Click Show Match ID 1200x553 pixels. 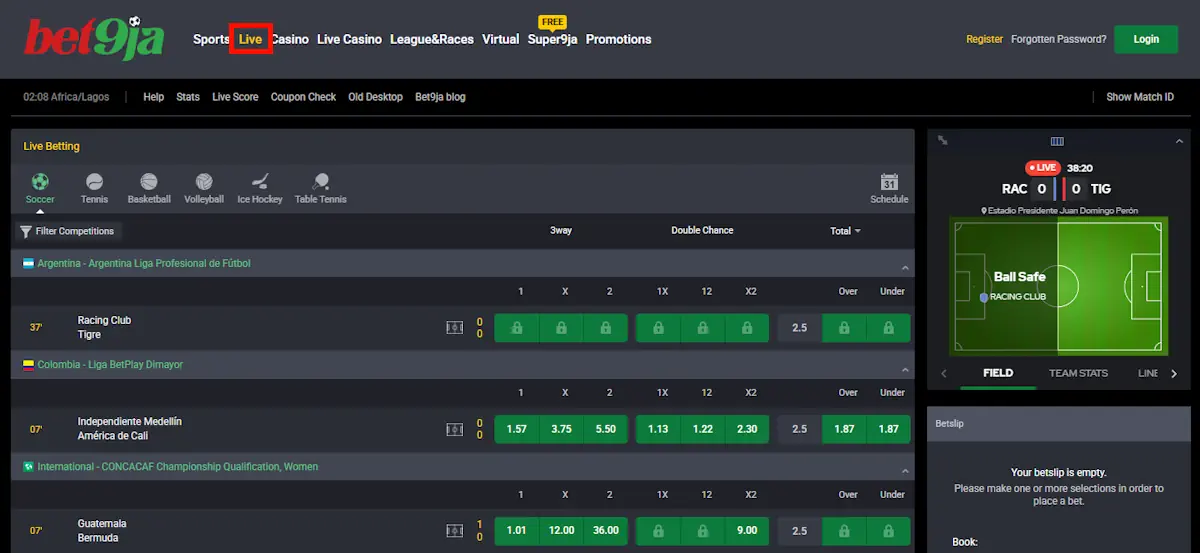click(1140, 97)
